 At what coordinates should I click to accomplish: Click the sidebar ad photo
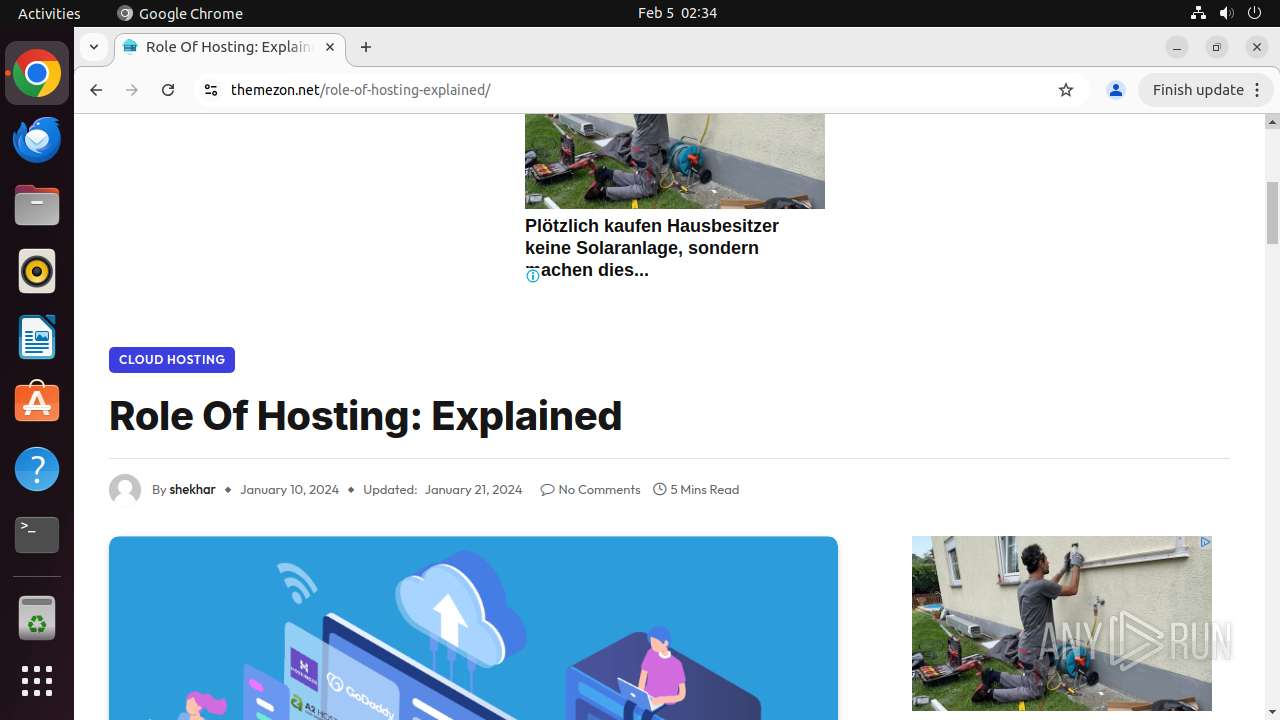(x=1062, y=624)
